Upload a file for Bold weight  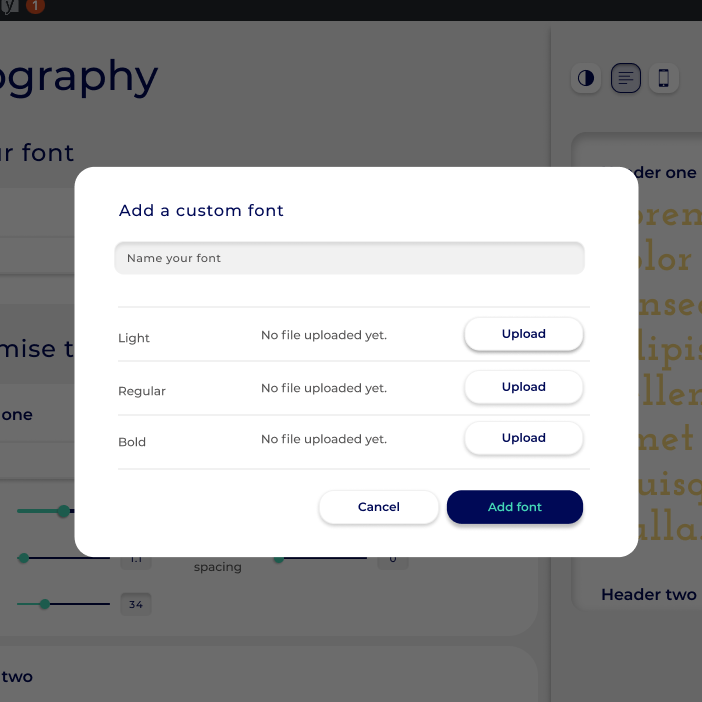[523, 438]
